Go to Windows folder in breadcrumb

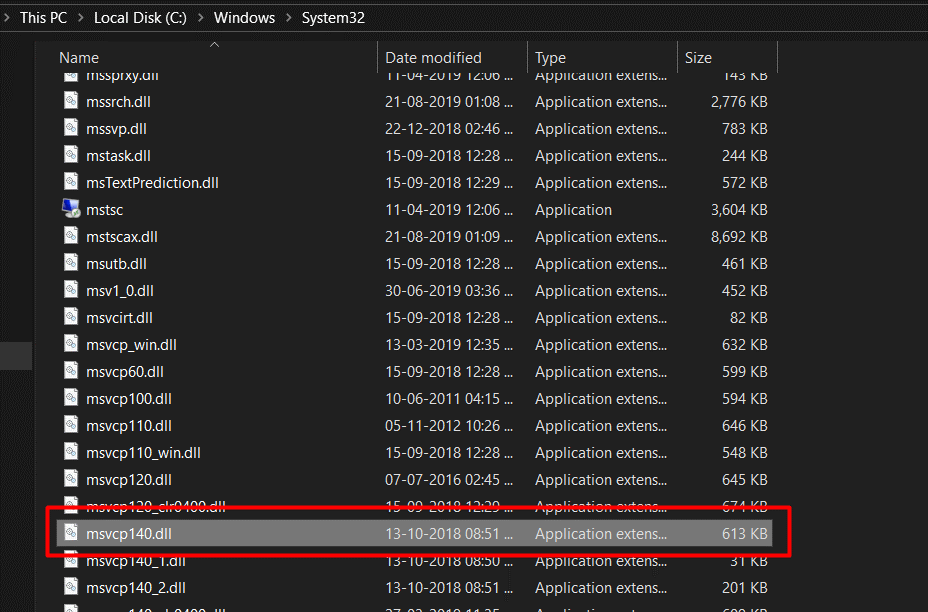(x=244, y=18)
